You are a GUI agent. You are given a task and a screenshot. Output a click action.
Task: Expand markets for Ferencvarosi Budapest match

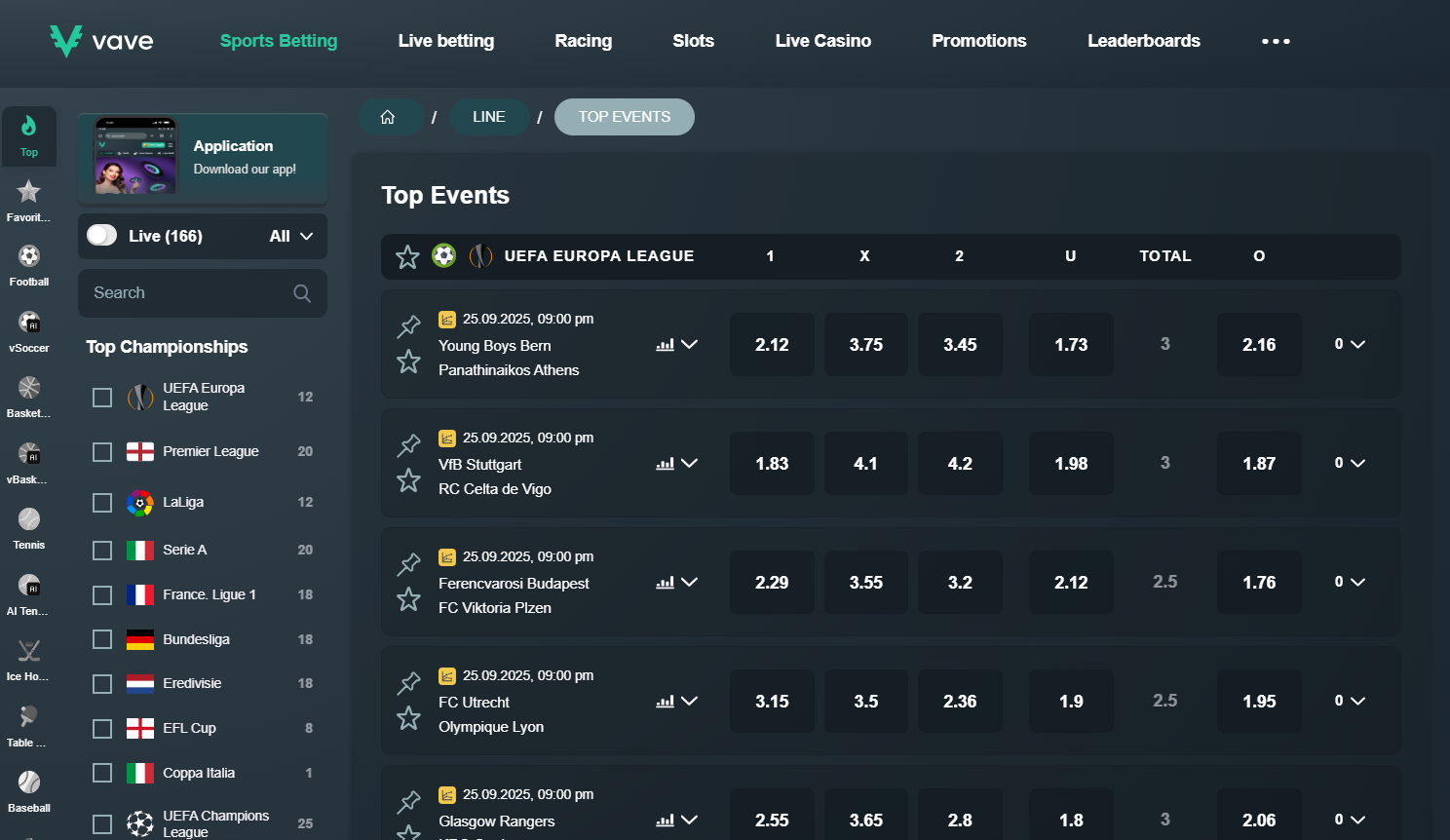click(689, 582)
